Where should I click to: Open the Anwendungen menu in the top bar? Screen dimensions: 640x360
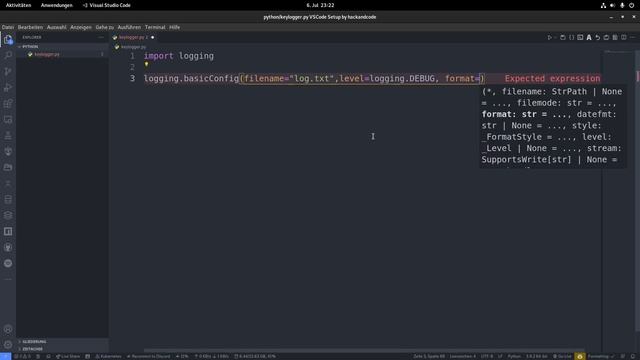[56, 5]
